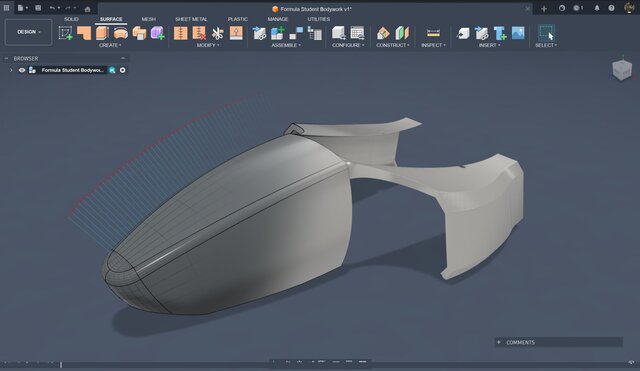Select the orange L-shaped surface tool
Image resolution: width=640 pixels, height=371 pixels.
tap(84, 33)
